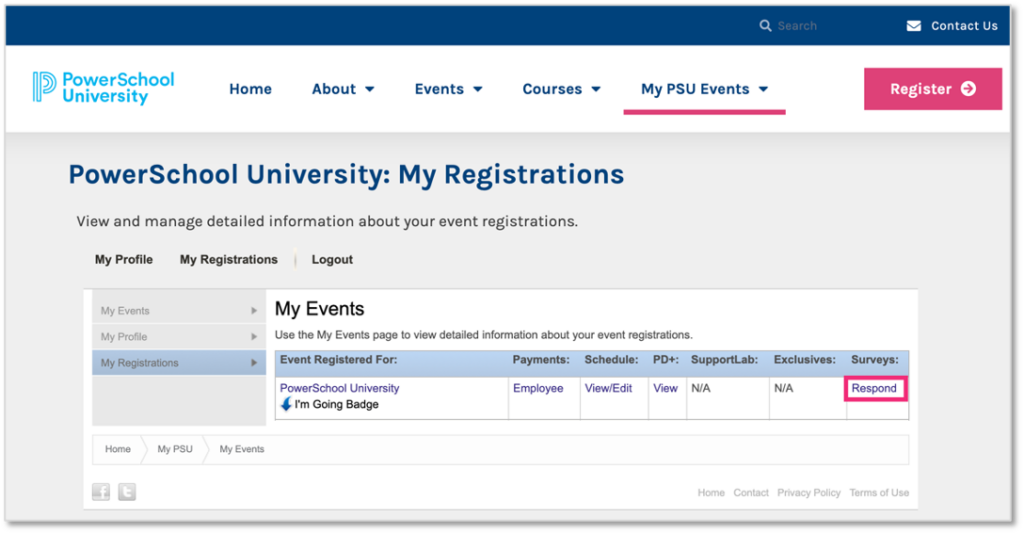Image resolution: width=1024 pixels, height=533 pixels.
Task: Expand the About dropdown menu
Action: click(x=343, y=89)
